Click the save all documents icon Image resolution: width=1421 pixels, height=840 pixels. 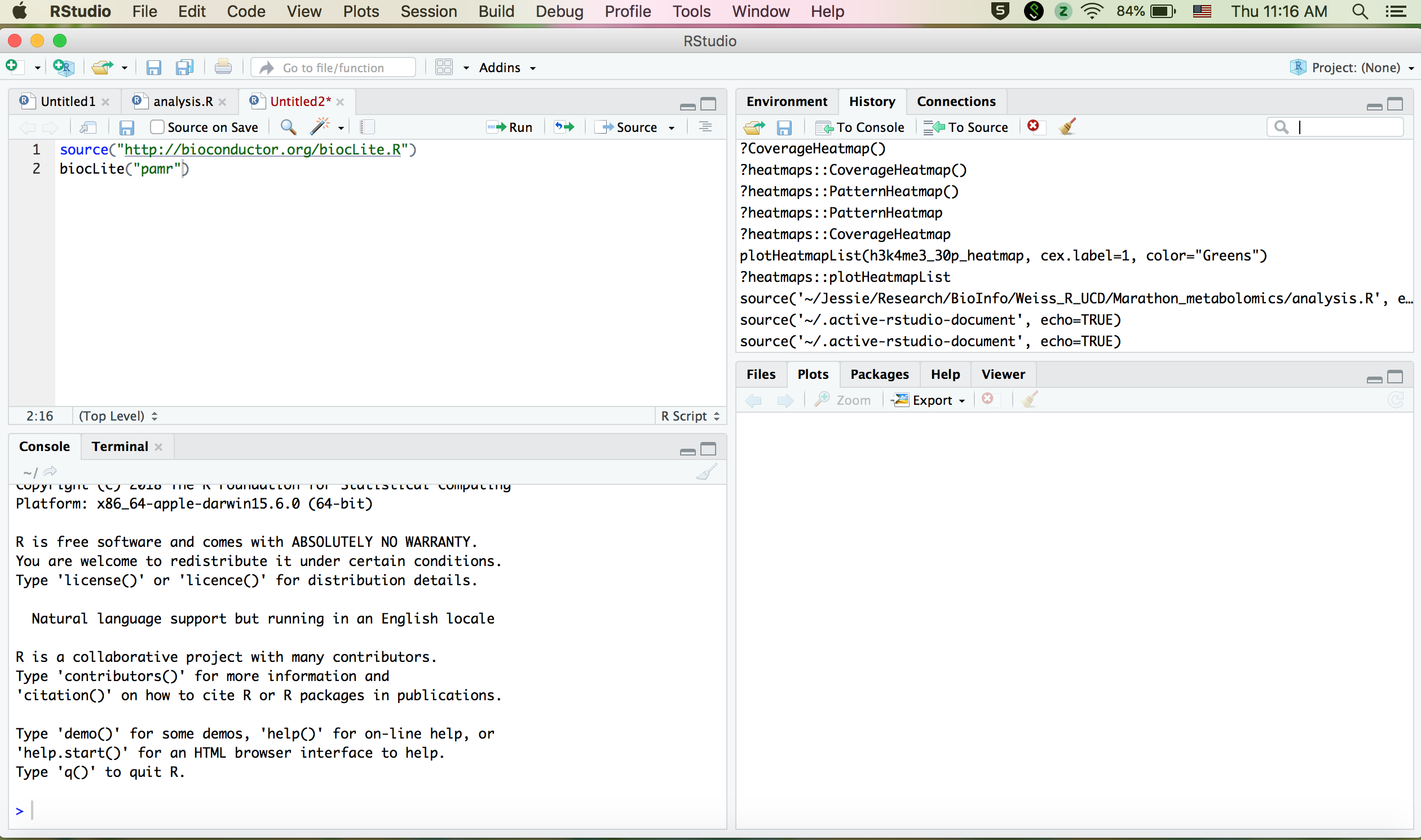184,67
